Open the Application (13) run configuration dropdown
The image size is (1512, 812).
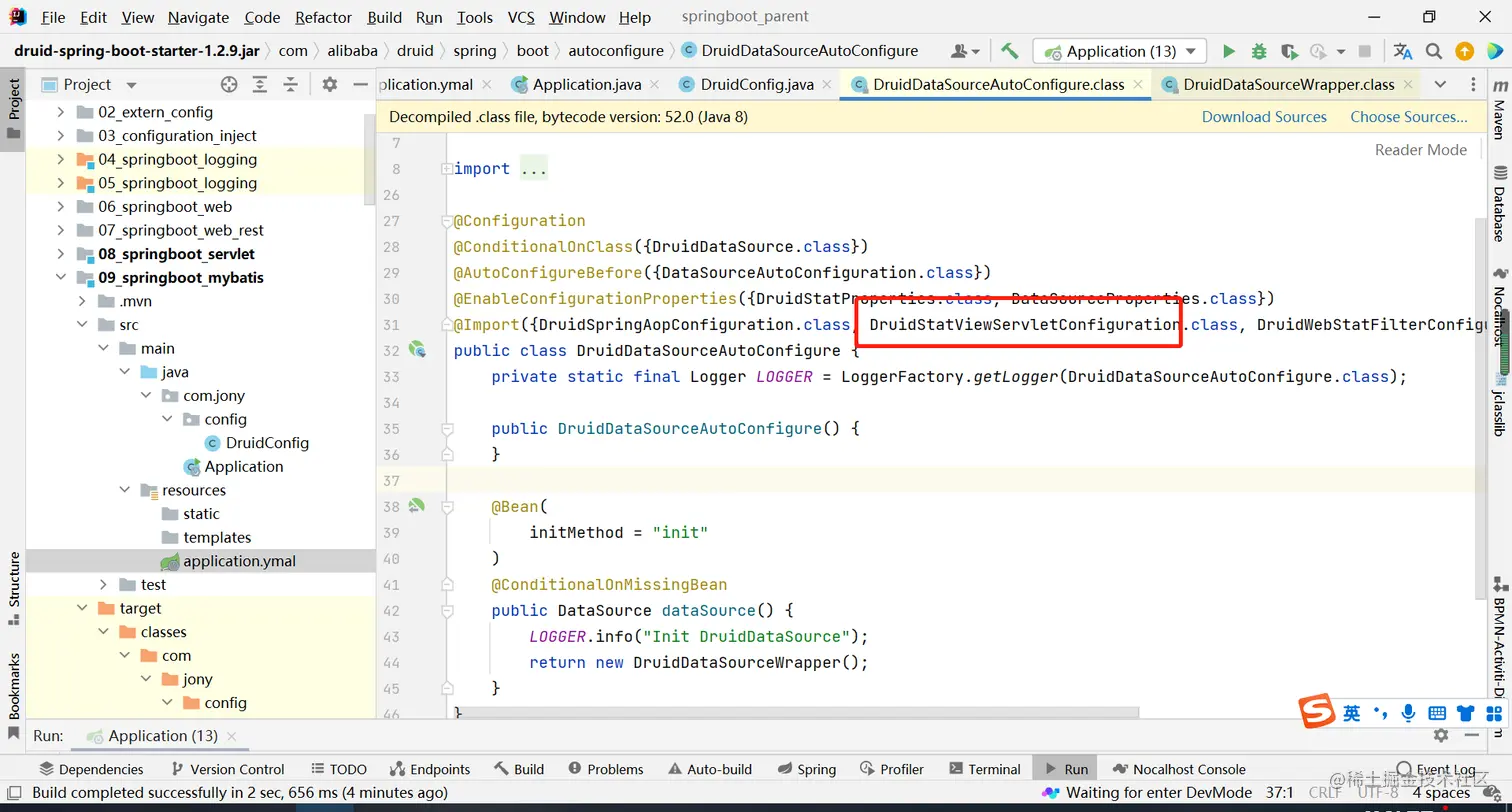1120,51
